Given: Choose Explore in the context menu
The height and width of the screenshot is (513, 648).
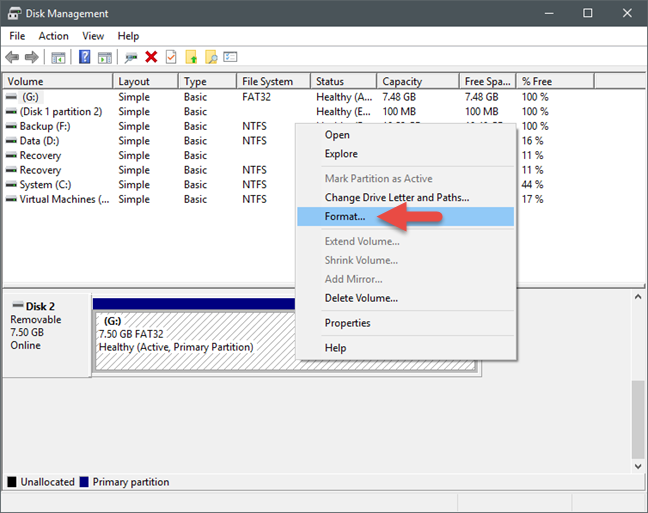Looking at the screenshot, I should (x=405, y=154).
